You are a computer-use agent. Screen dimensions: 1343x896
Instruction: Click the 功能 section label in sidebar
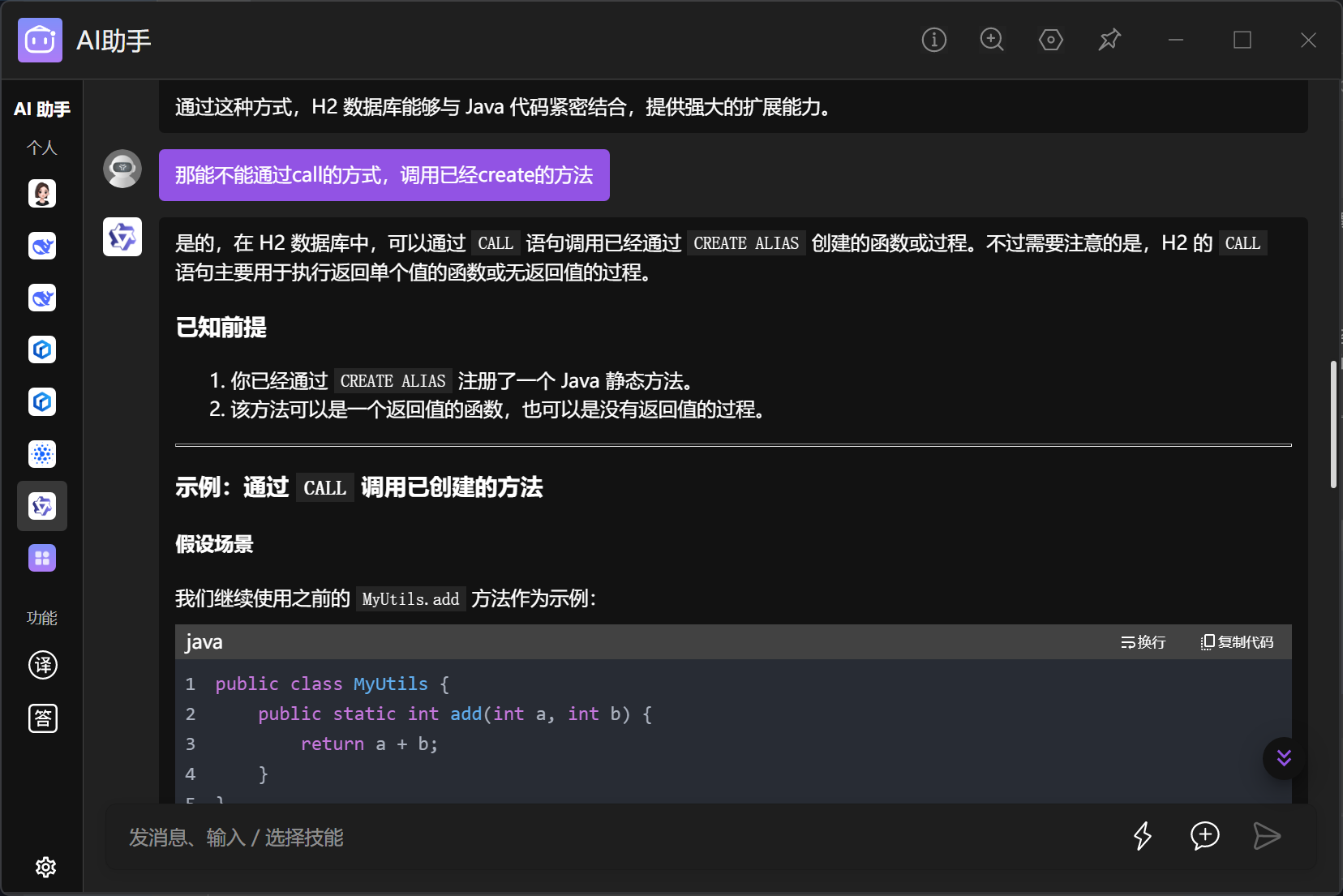click(x=42, y=618)
